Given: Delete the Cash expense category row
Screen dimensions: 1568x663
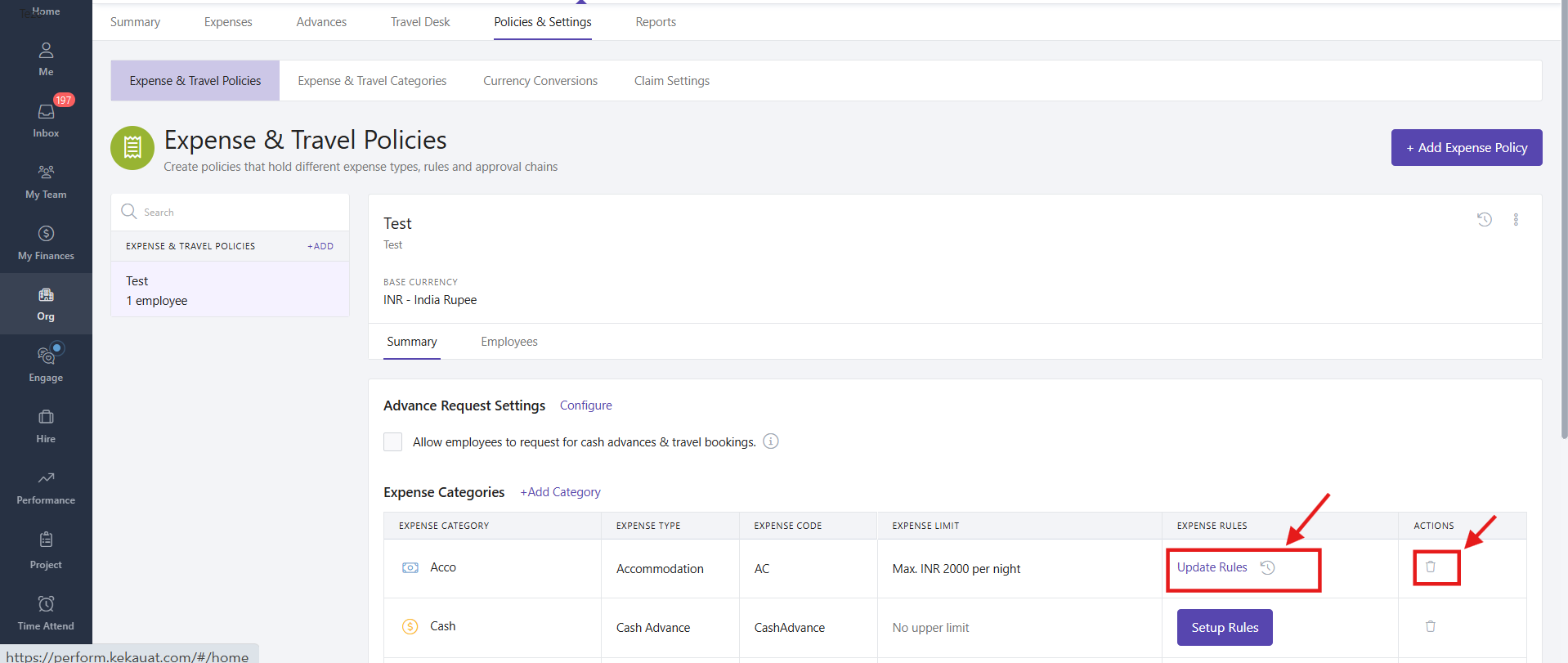Looking at the screenshot, I should coord(1430,626).
